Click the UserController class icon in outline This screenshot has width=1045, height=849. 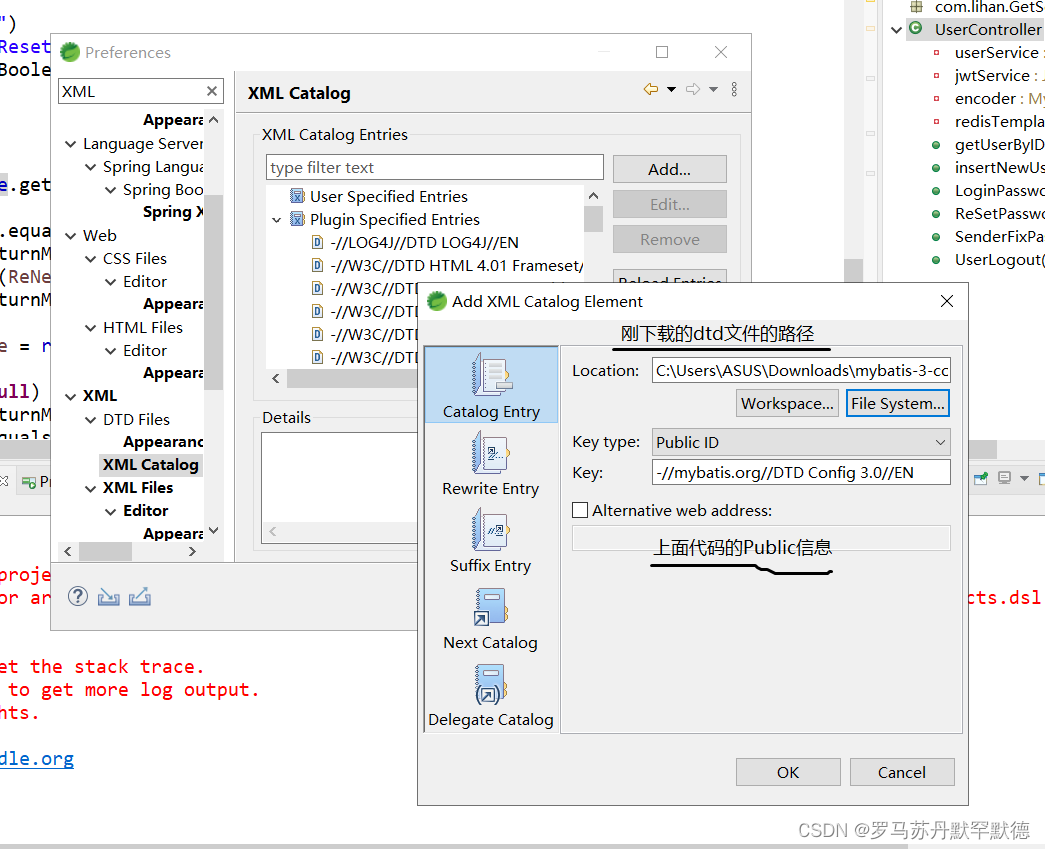pos(916,29)
